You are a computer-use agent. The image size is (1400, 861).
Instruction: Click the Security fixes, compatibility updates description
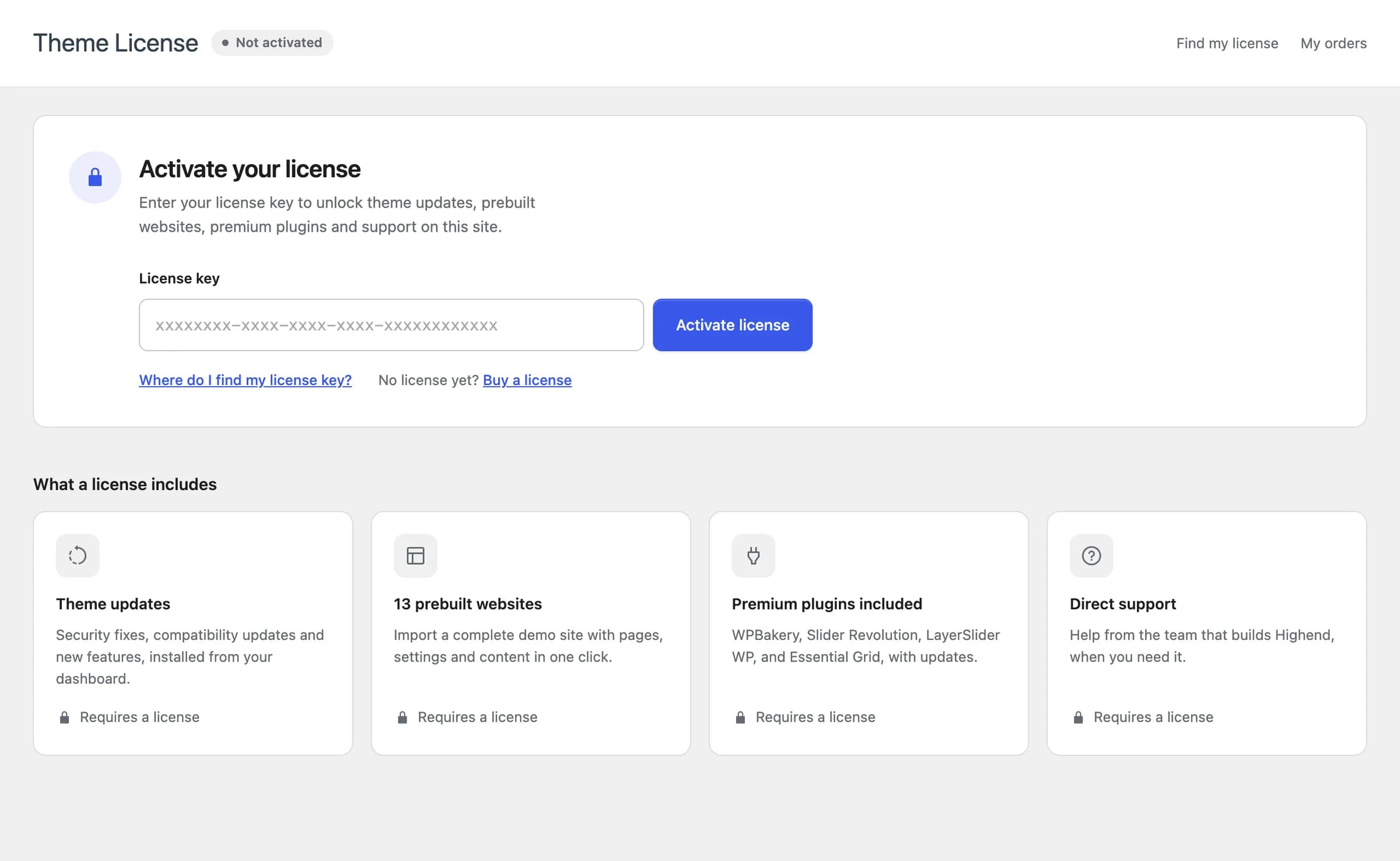190,657
